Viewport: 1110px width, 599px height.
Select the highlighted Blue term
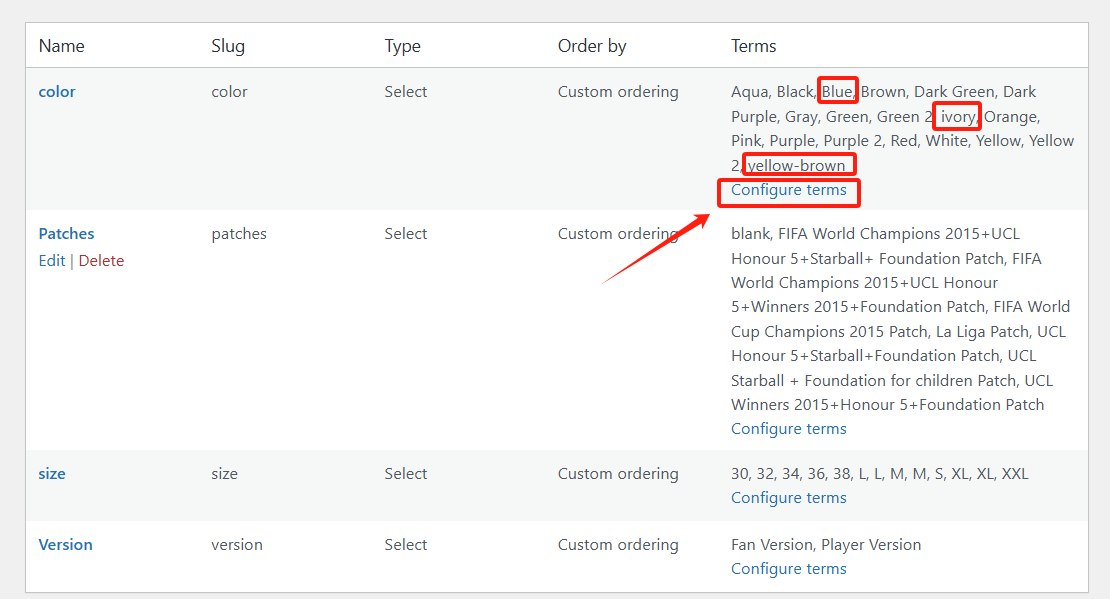(x=837, y=90)
